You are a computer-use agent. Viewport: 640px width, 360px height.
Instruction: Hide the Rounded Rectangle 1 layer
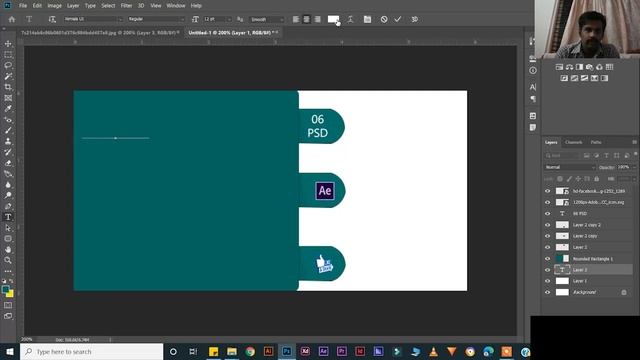548,258
